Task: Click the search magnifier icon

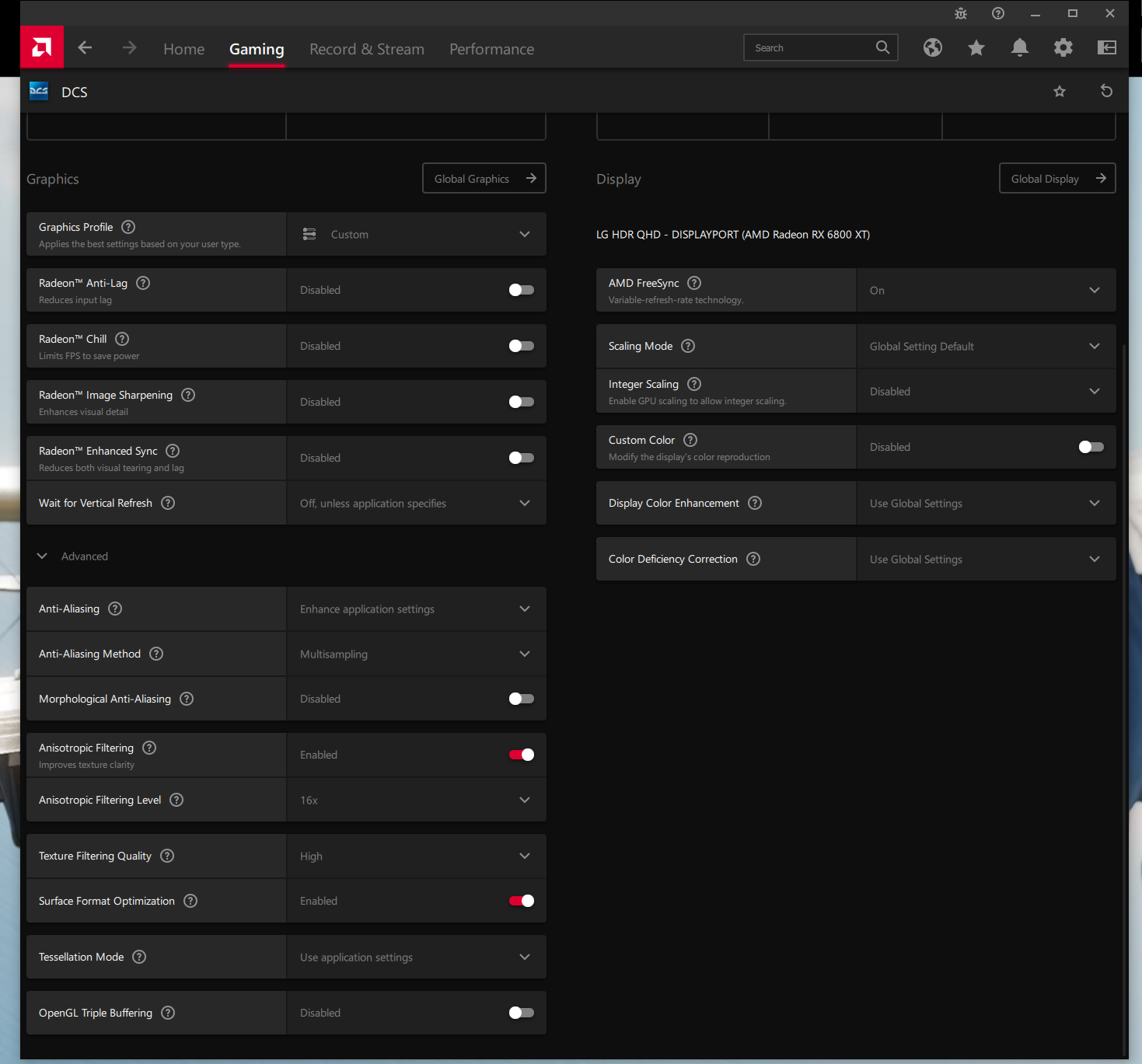Action: point(882,47)
